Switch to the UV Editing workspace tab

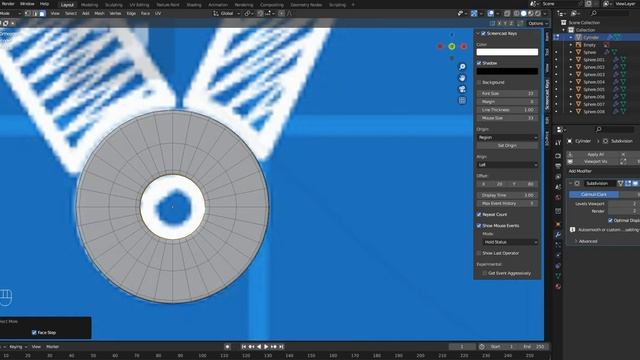click(x=140, y=5)
